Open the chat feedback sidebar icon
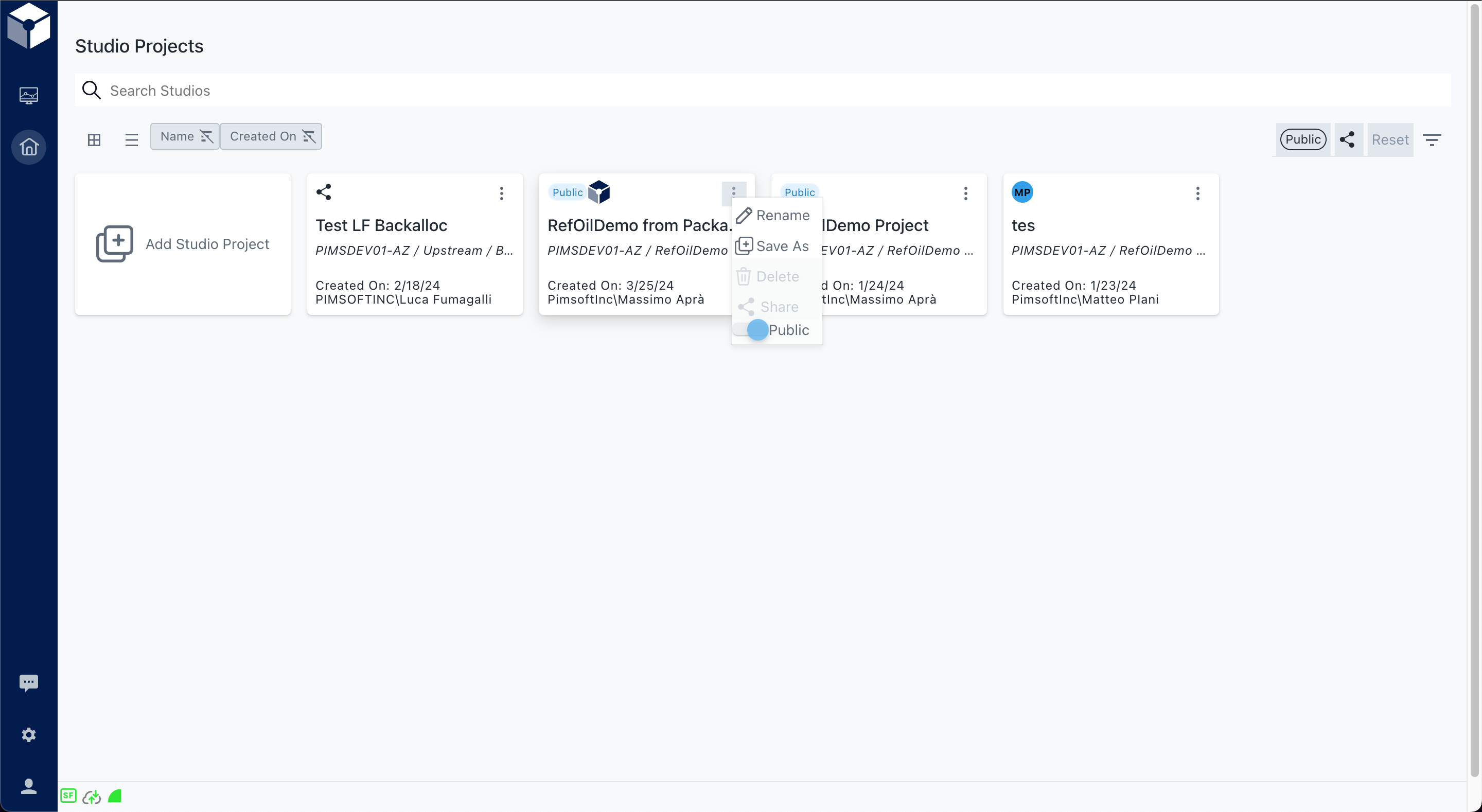This screenshot has height=812, width=1482. pos(29,682)
